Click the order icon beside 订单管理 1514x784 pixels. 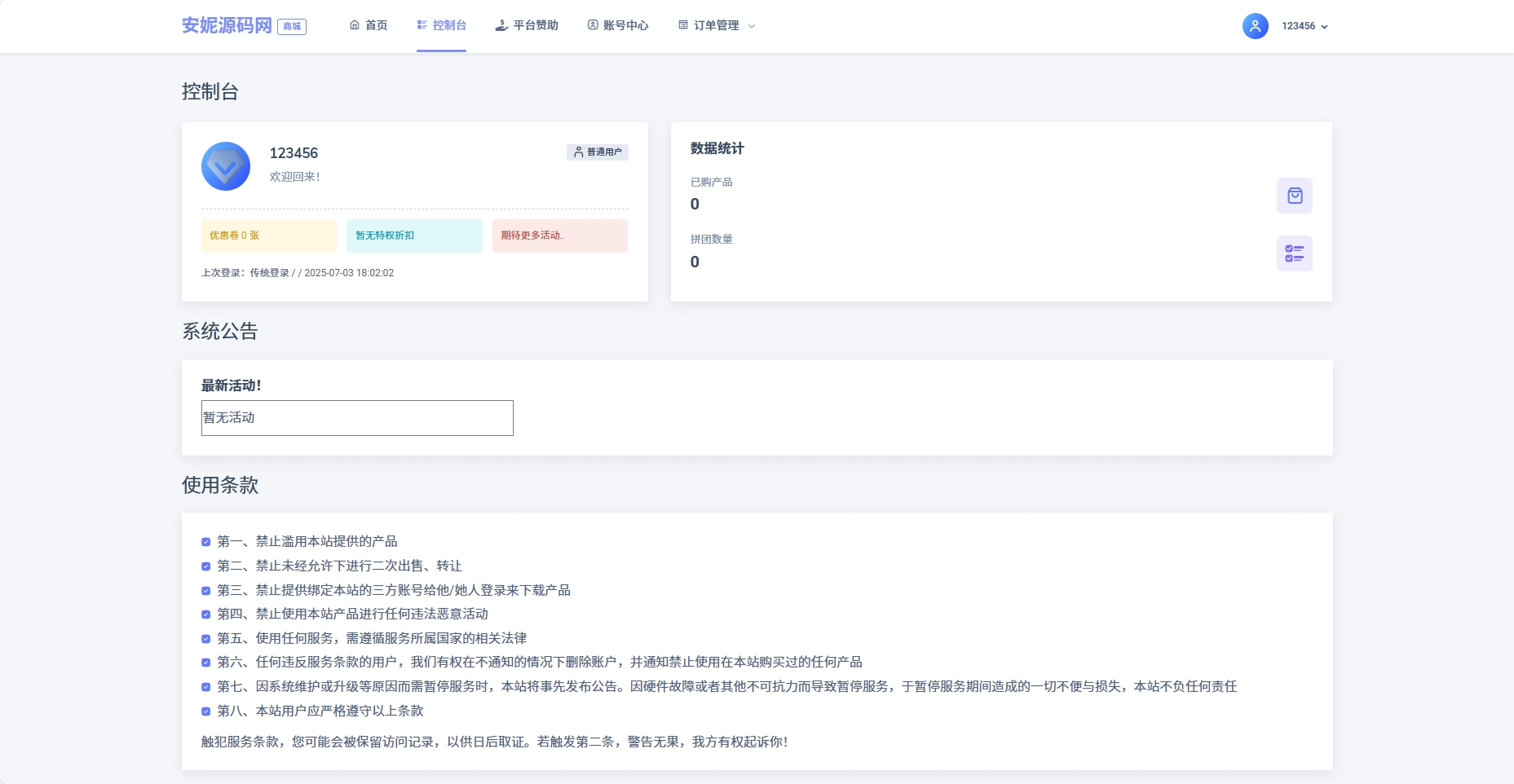[682, 25]
